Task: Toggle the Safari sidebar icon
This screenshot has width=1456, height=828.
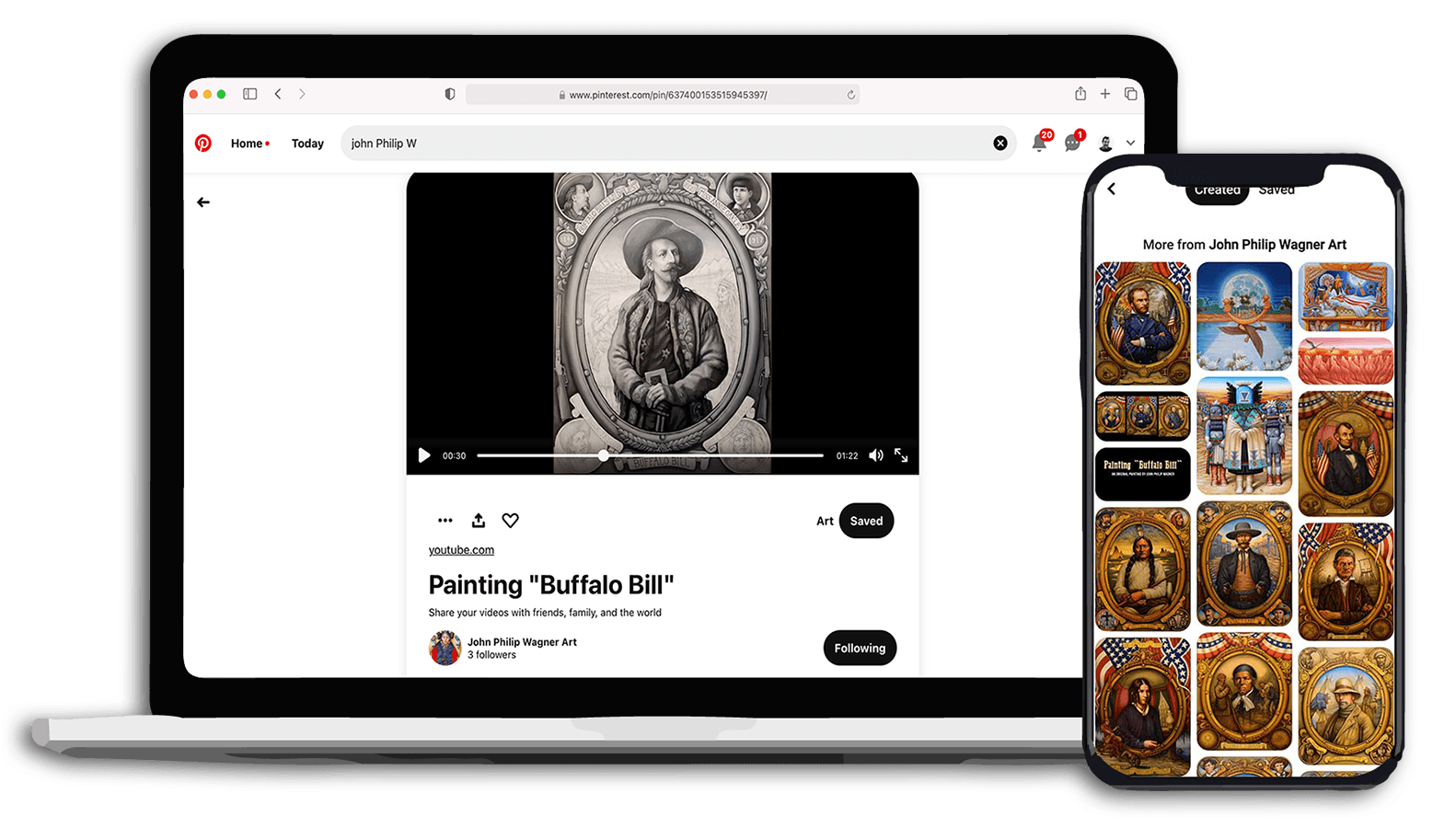Action: (249, 94)
